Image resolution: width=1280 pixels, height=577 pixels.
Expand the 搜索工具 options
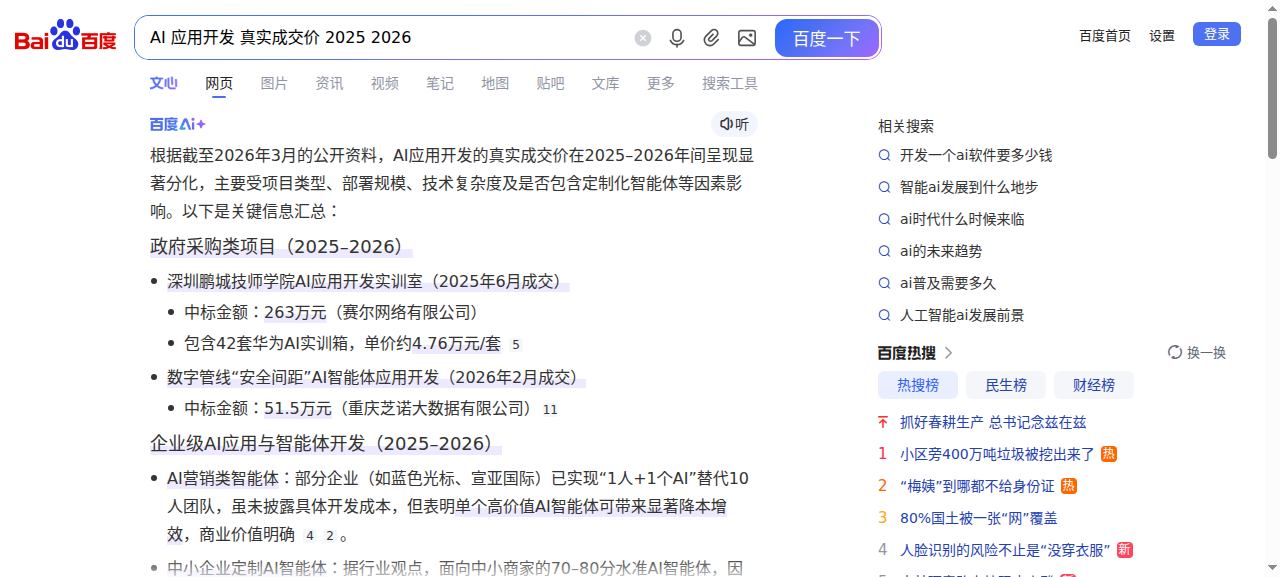coord(729,83)
